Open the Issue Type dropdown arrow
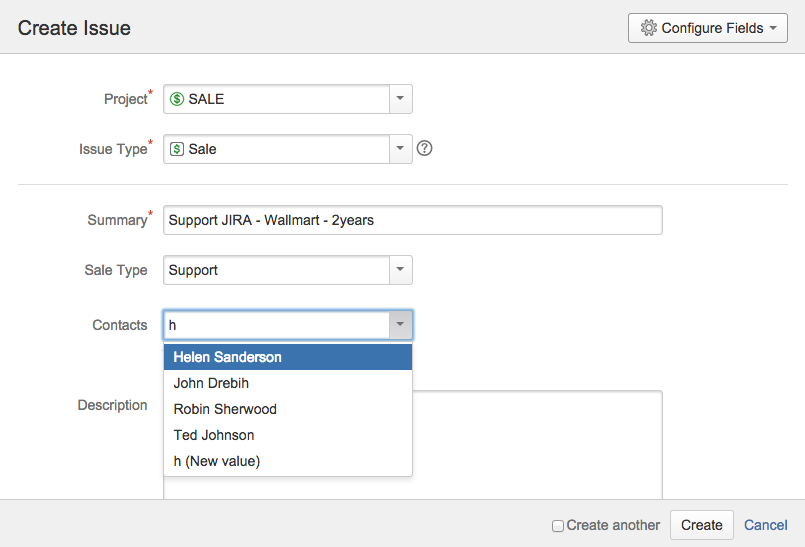Viewport: 805px width, 547px height. [400, 149]
